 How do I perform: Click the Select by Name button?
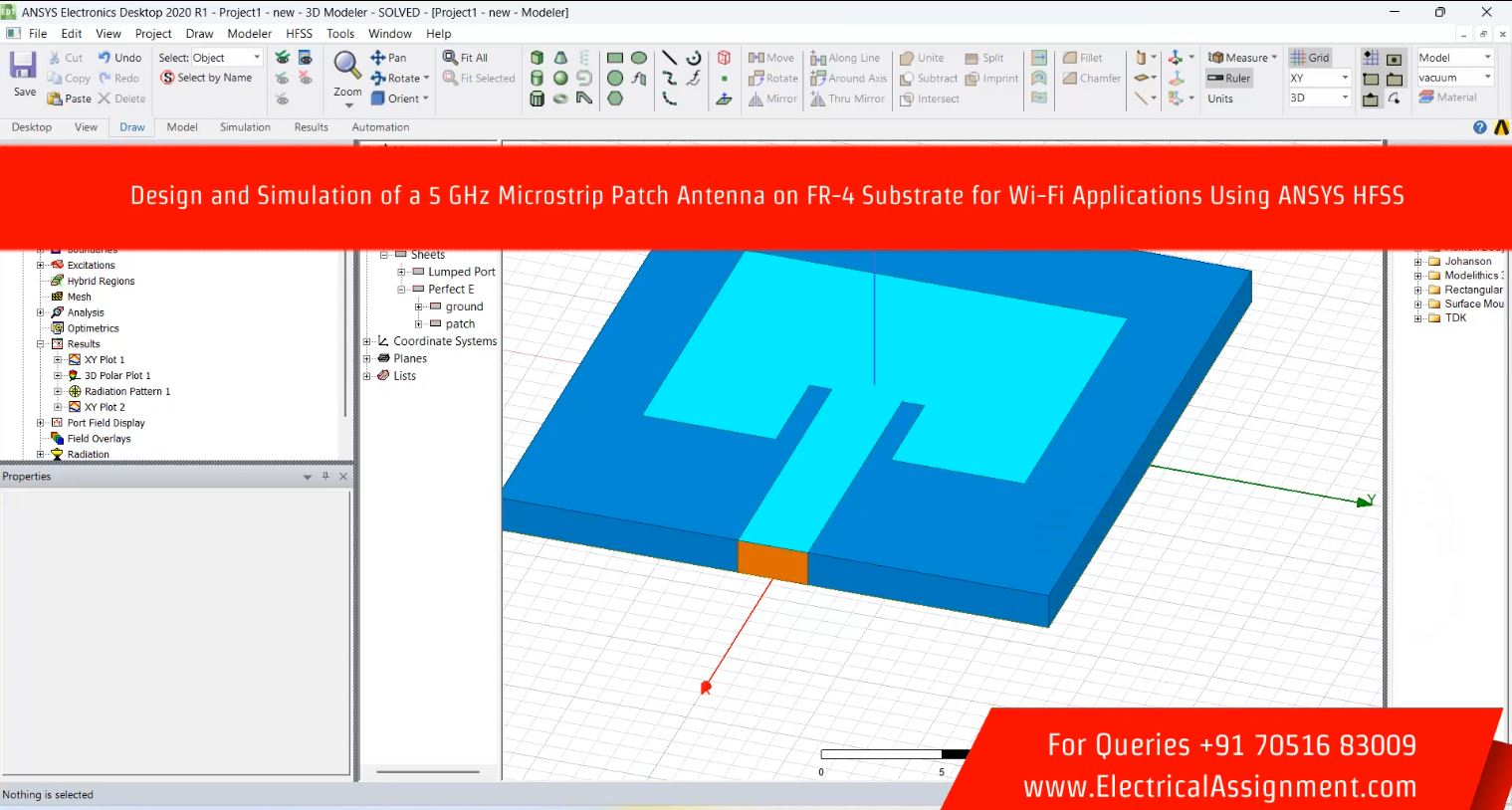206,78
